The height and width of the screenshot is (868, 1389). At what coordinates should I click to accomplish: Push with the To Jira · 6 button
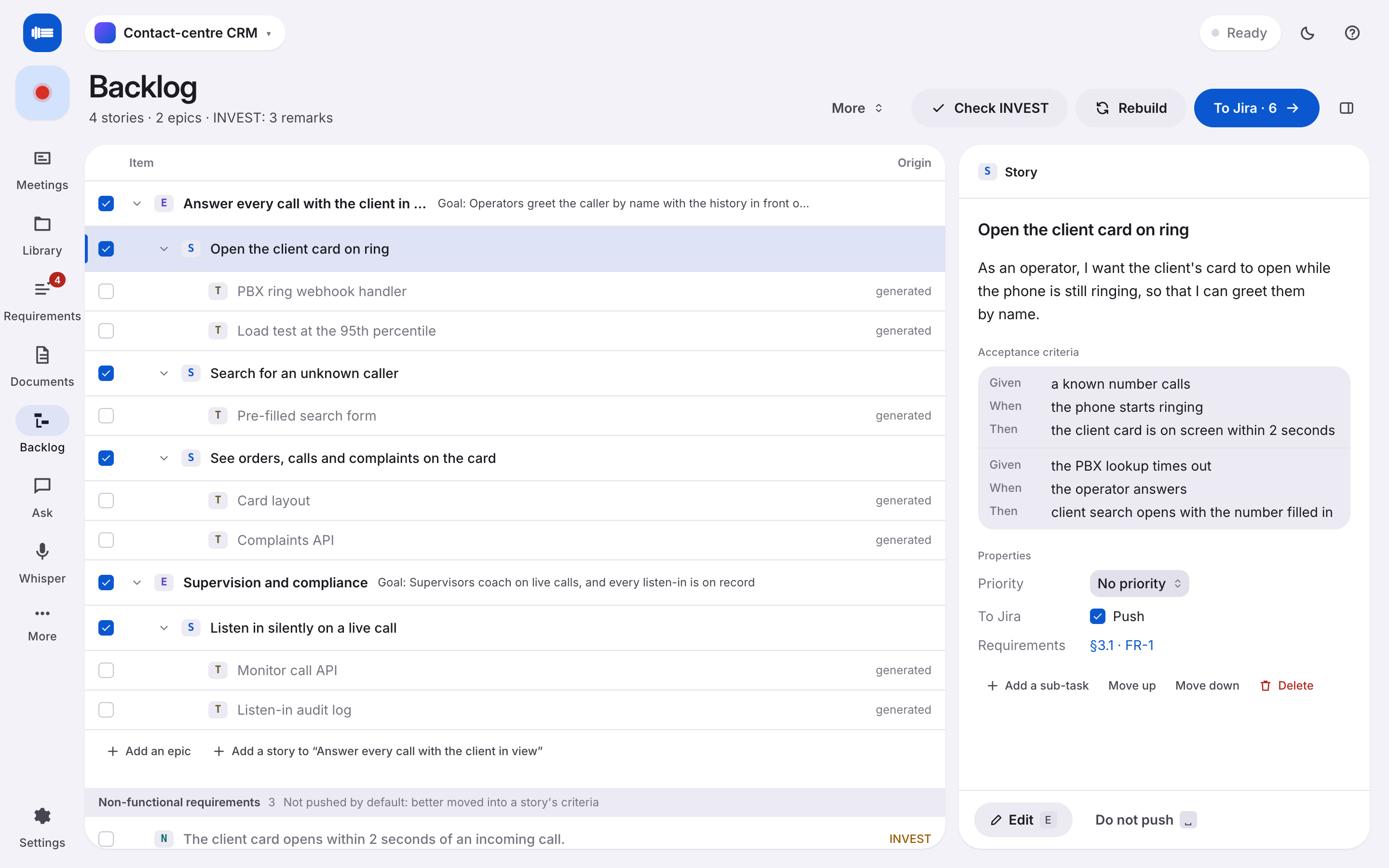pos(1256,108)
